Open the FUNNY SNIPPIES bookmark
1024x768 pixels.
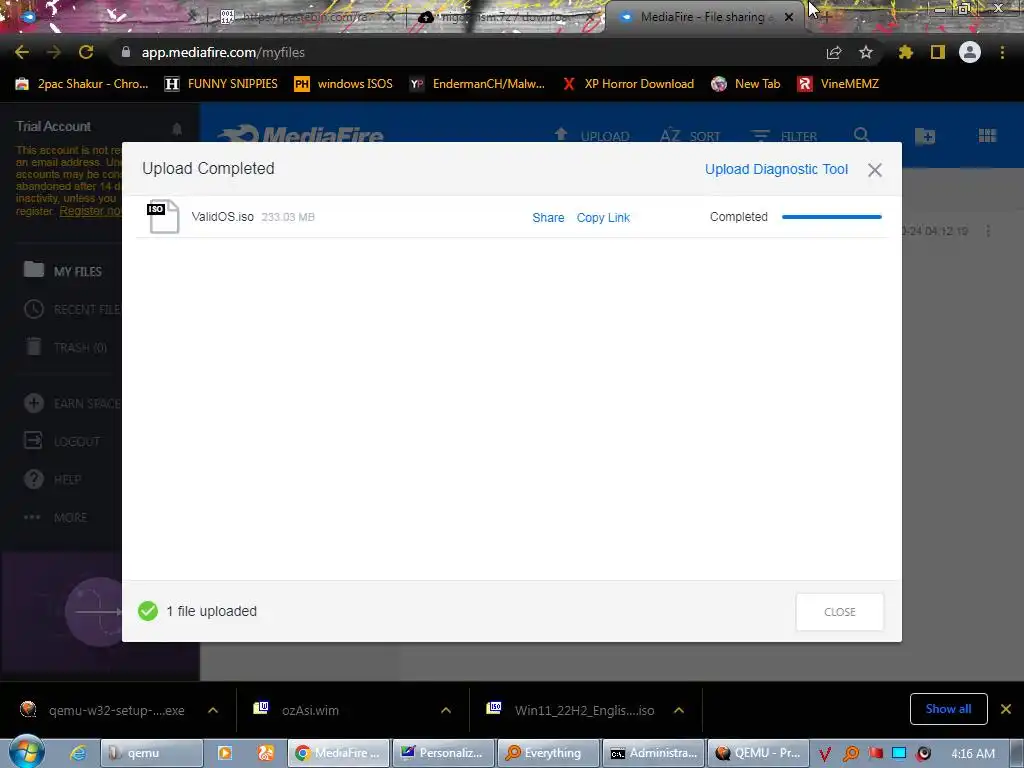[221, 84]
